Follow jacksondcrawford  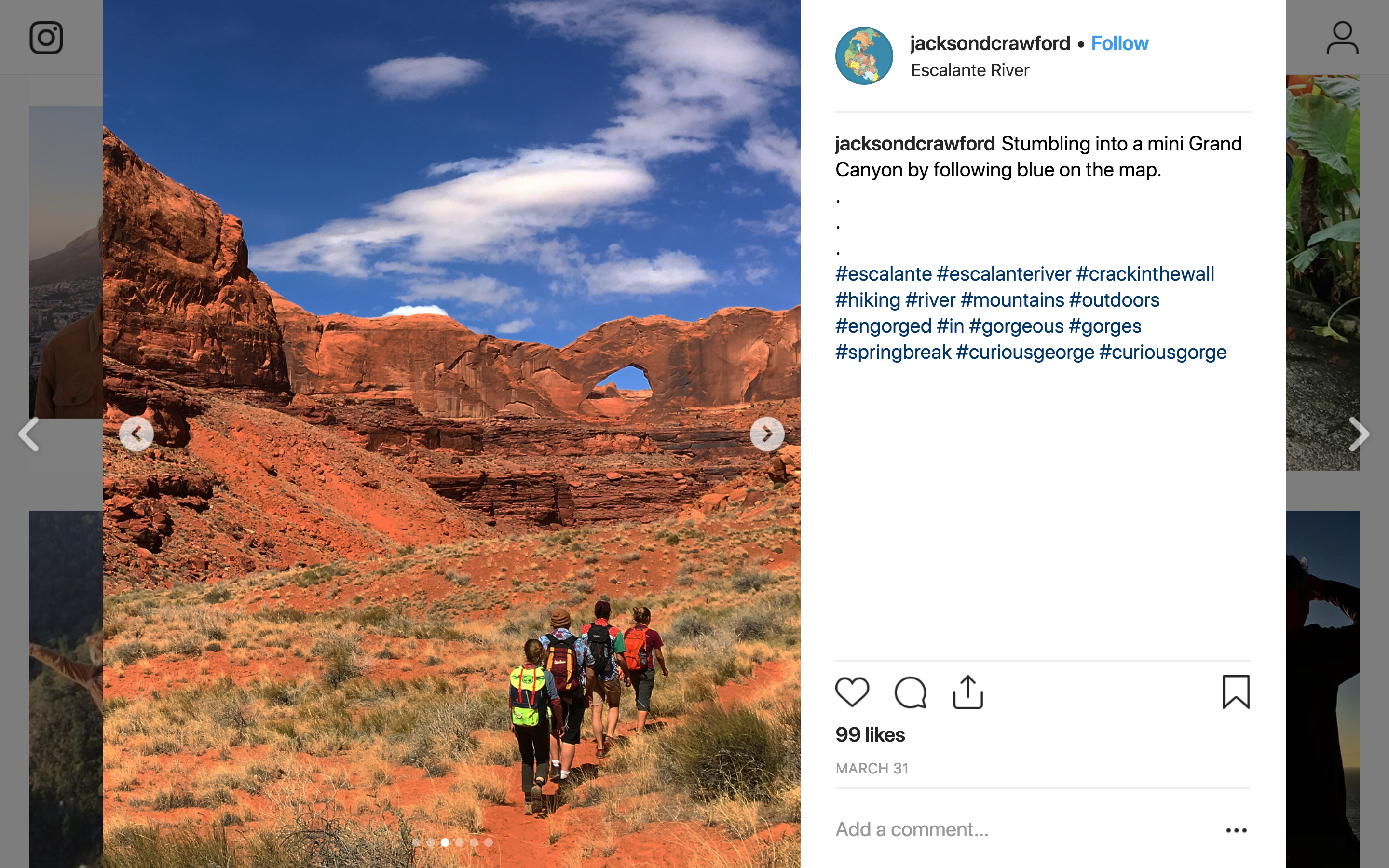pyautogui.click(x=1119, y=43)
